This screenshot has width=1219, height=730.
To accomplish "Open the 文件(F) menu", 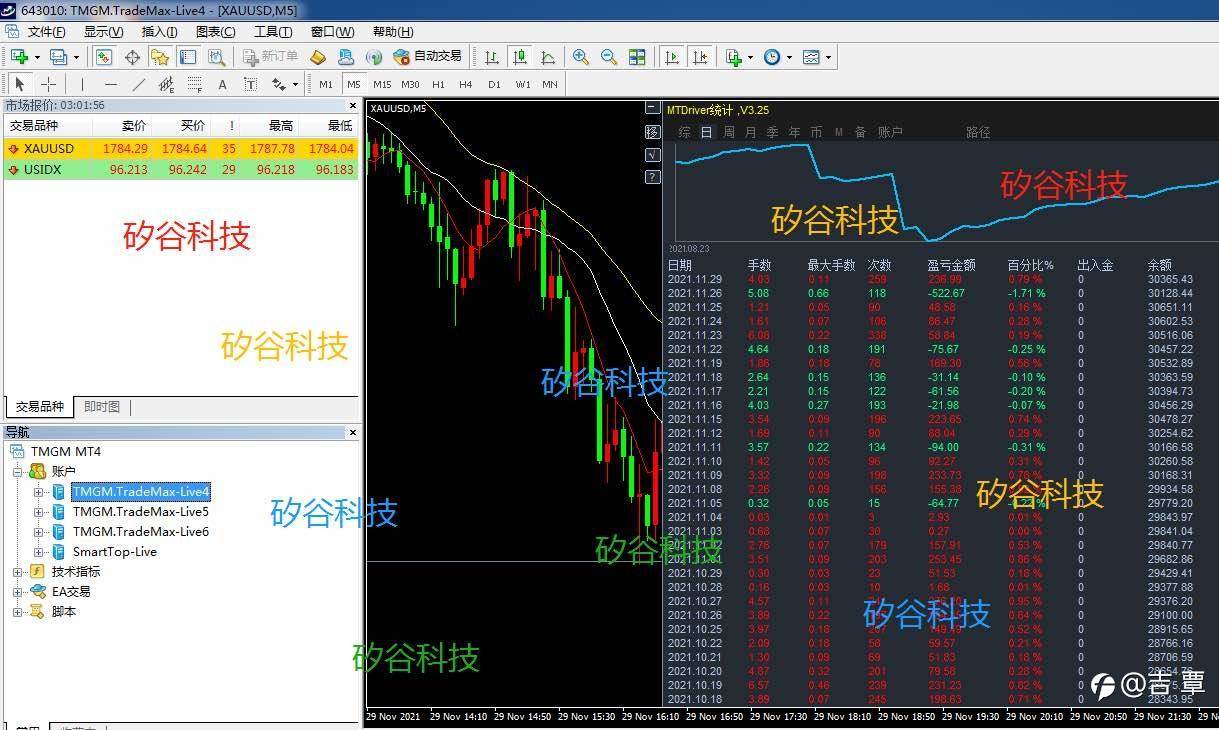I will 46,32.
